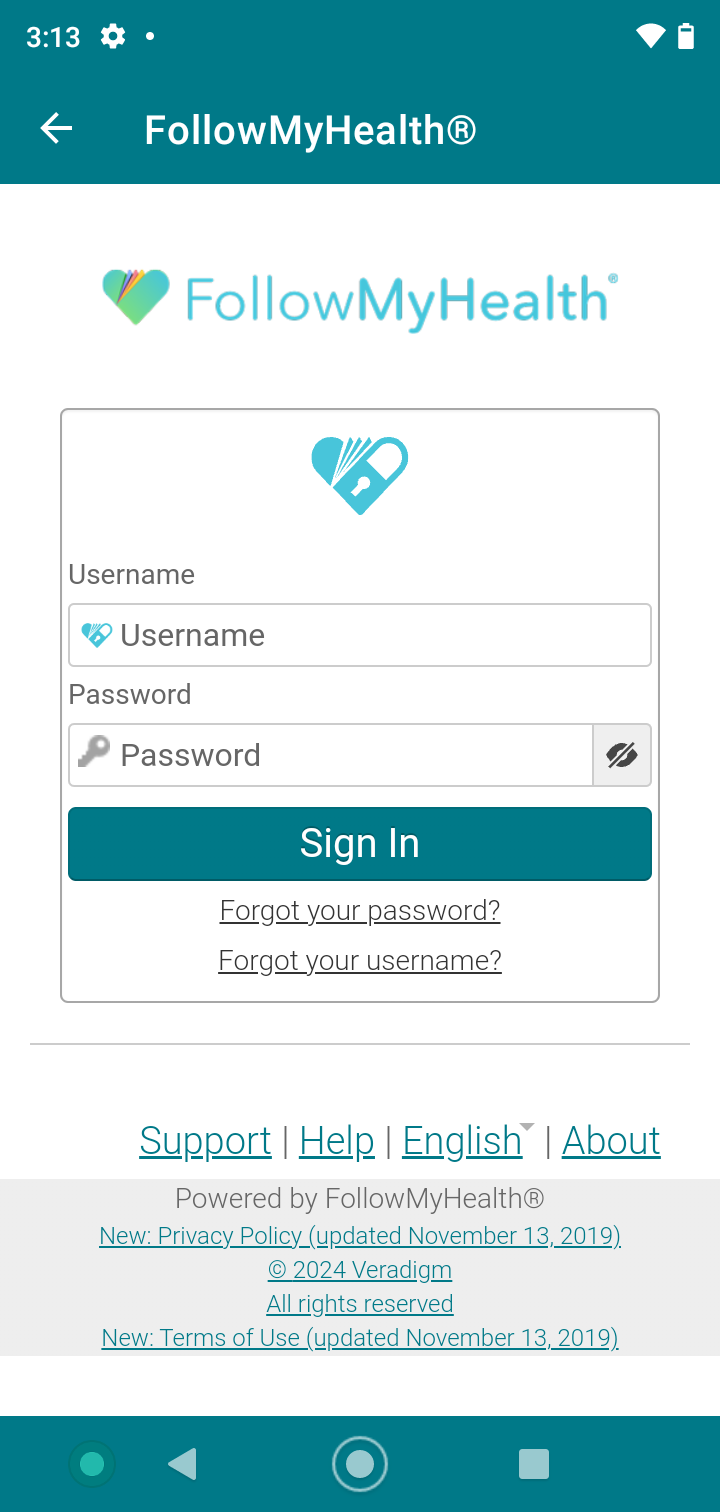Tap the settings gear in the status bar
720x1512 pixels.
pyautogui.click(x=113, y=37)
